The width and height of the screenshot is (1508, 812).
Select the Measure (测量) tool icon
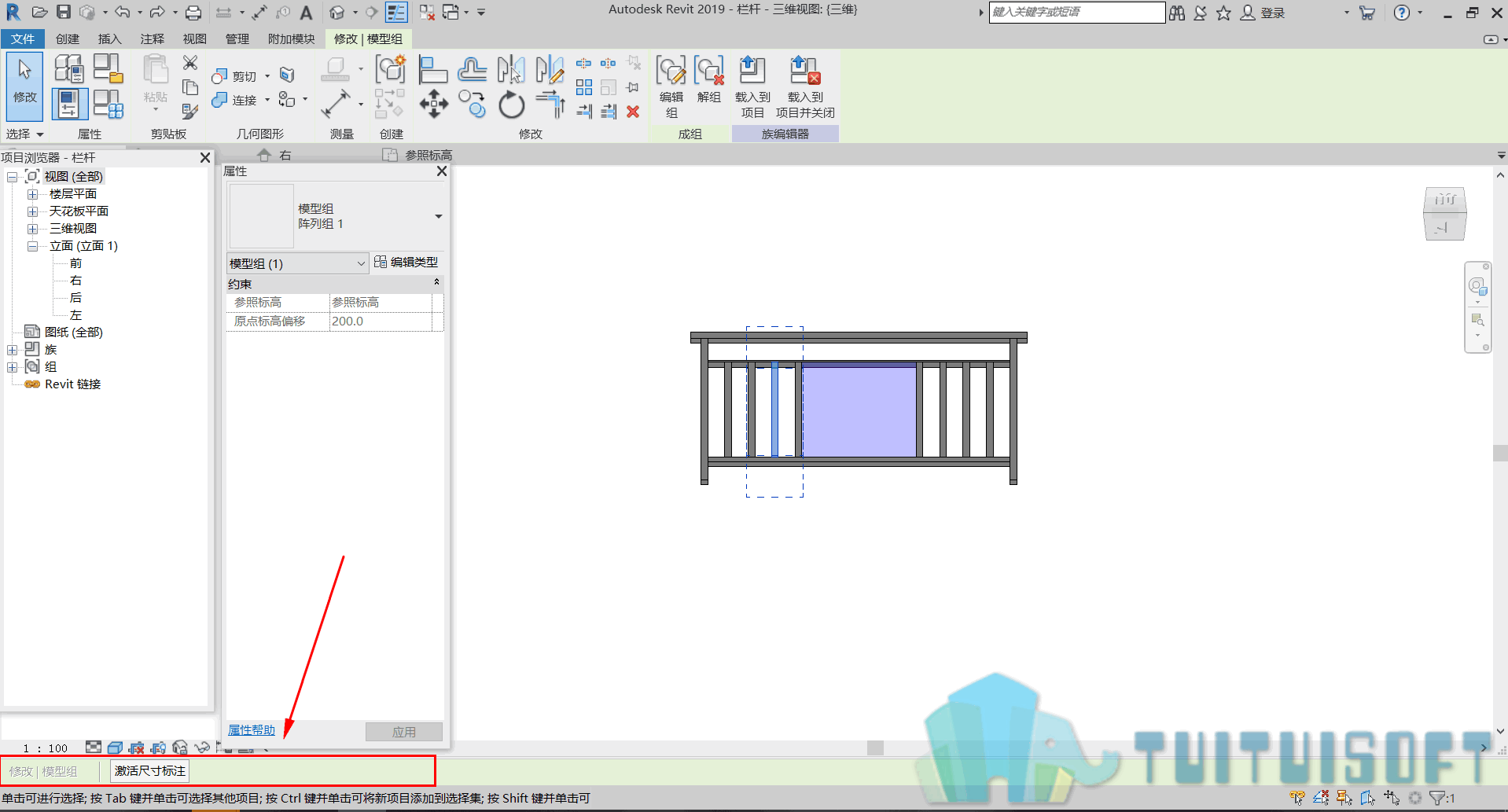[x=337, y=104]
